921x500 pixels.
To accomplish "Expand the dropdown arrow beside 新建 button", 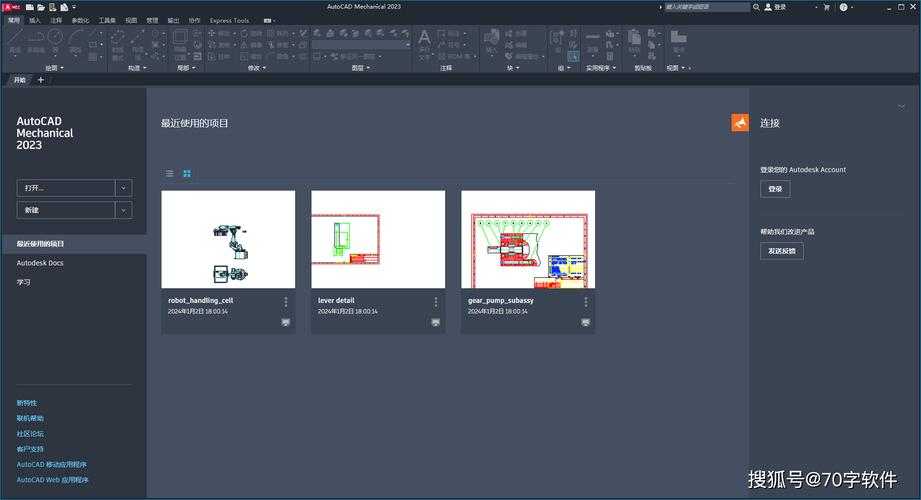I will pos(123,210).
